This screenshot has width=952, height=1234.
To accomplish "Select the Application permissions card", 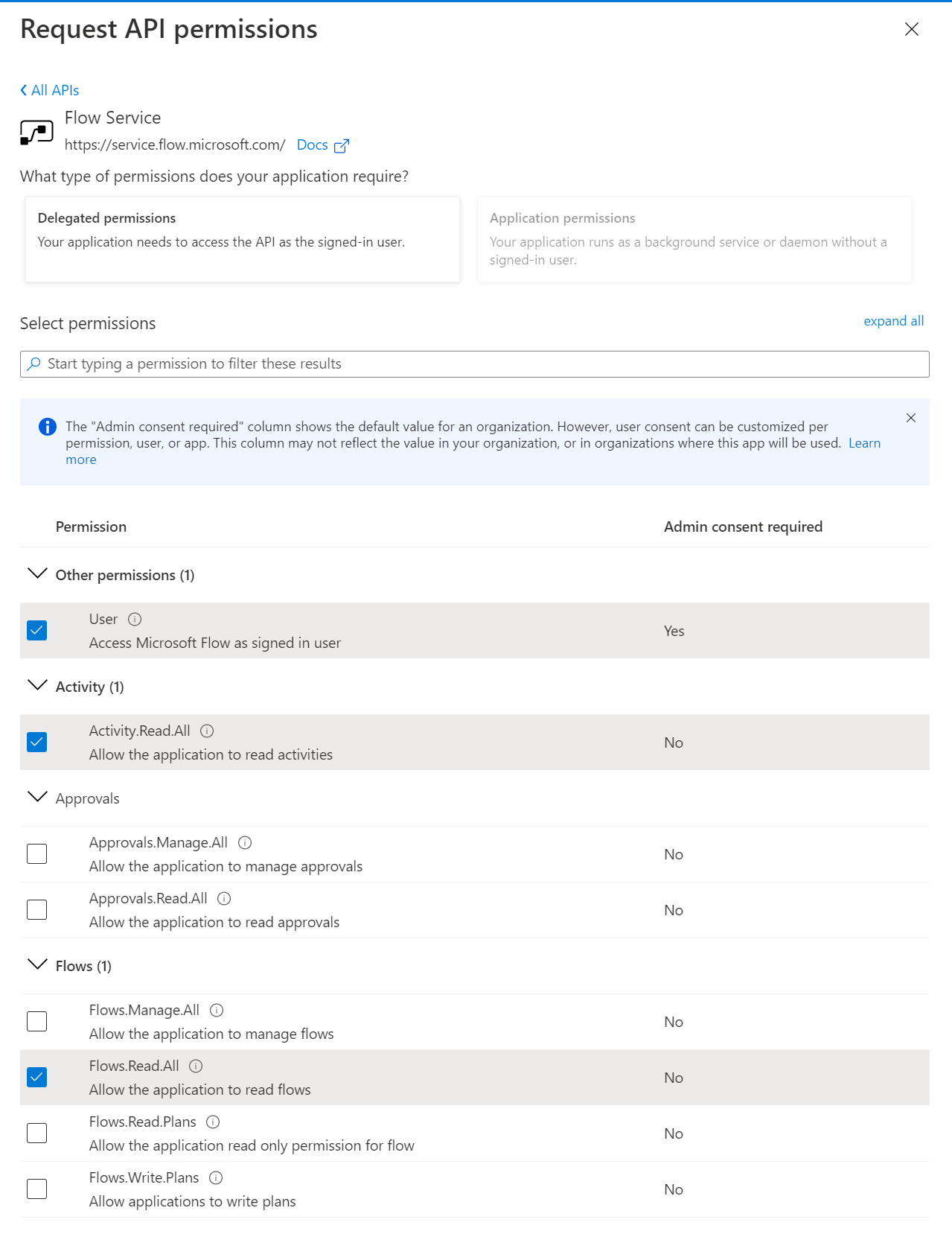I will 694,239.
